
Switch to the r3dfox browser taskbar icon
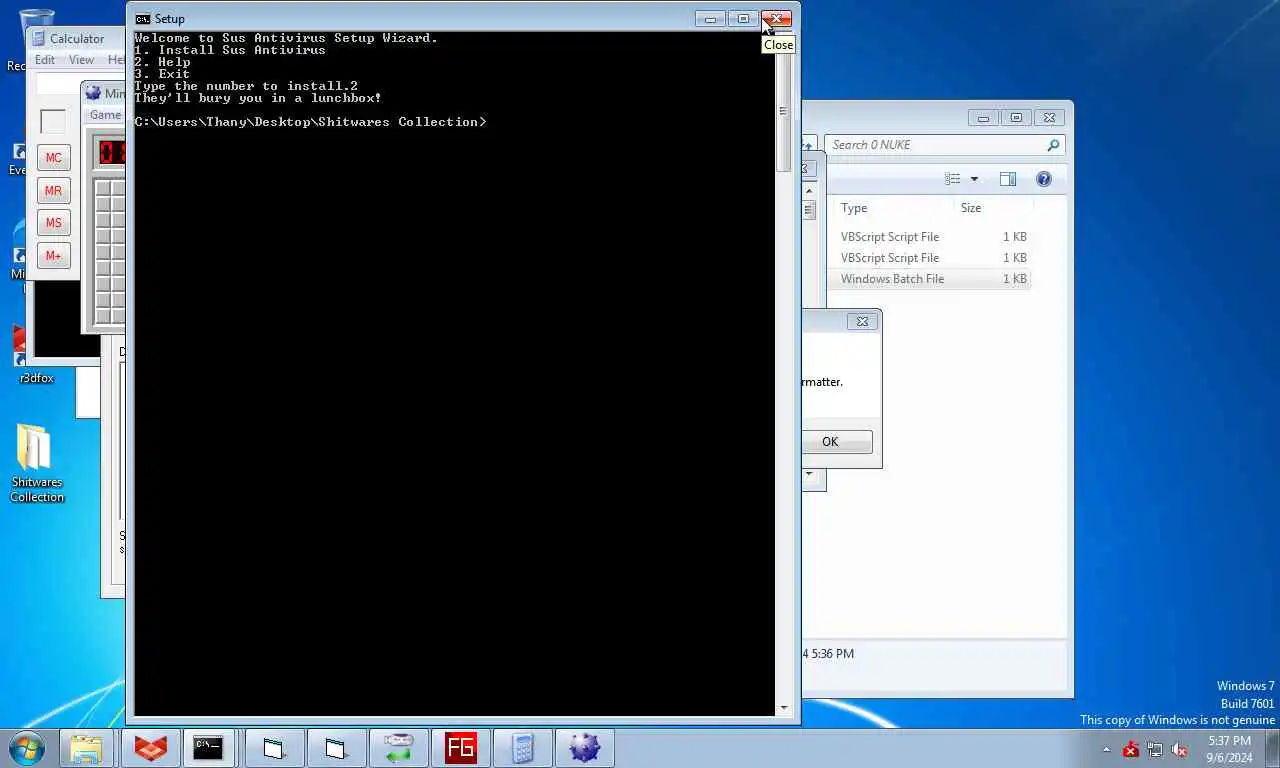pyautogui.click(x=150, y=748)
